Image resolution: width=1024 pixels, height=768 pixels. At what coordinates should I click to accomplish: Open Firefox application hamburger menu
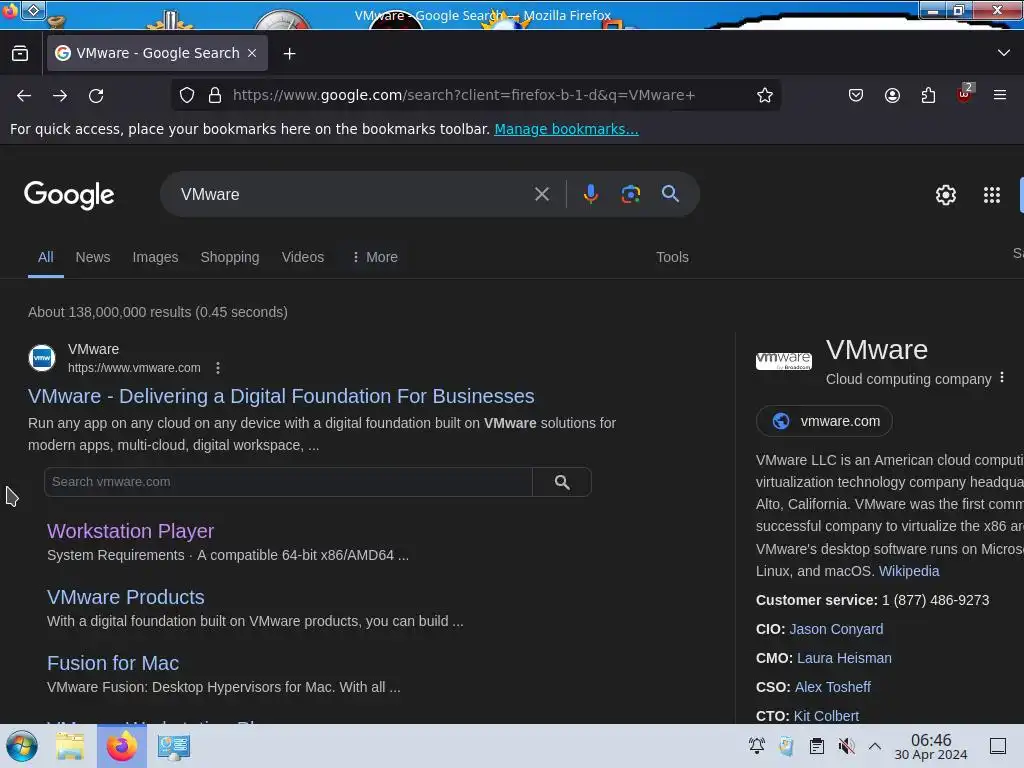pyautogui.click(x=1000, y=95)
